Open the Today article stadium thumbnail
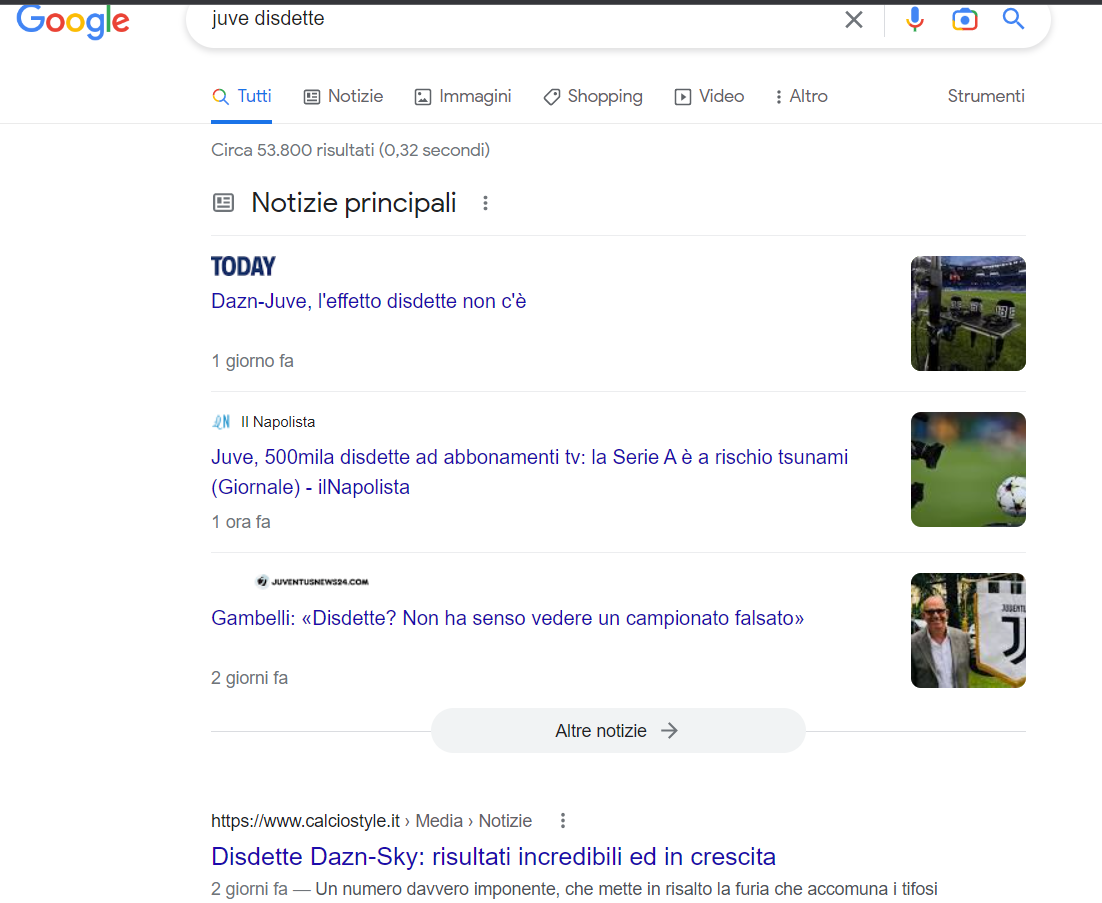Image resolution: width=1102 pixels, height=903 pixels. coord(968,313)
